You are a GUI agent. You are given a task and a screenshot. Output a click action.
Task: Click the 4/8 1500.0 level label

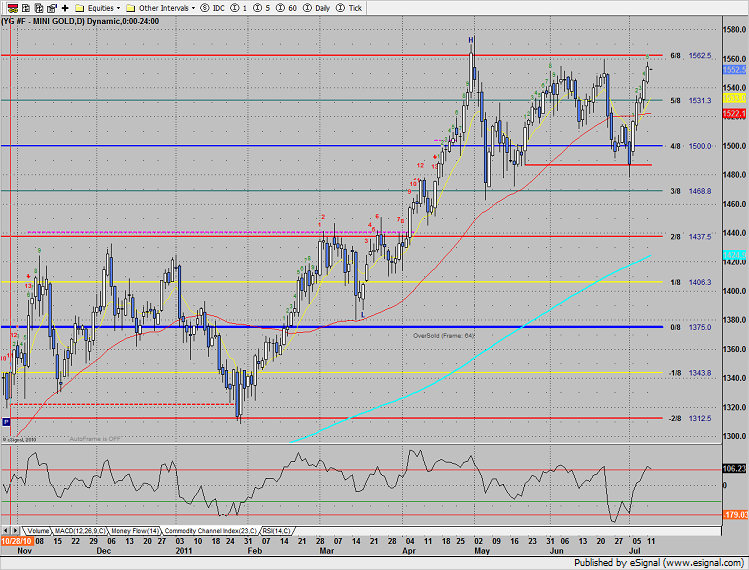tap(690, 146)
